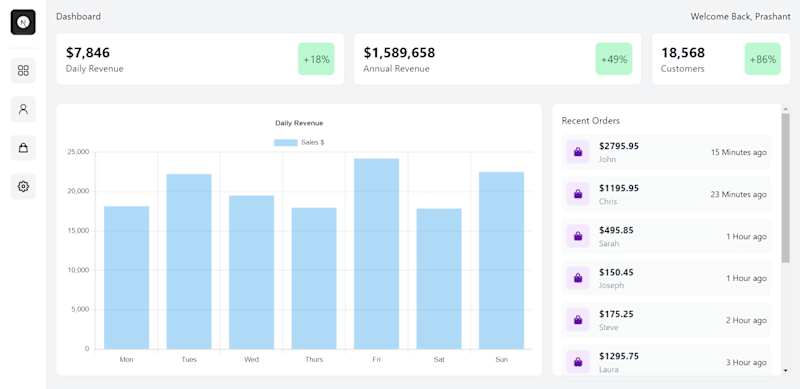Click the customer name Sarah
800x389 pixels.
click(609, 244)
